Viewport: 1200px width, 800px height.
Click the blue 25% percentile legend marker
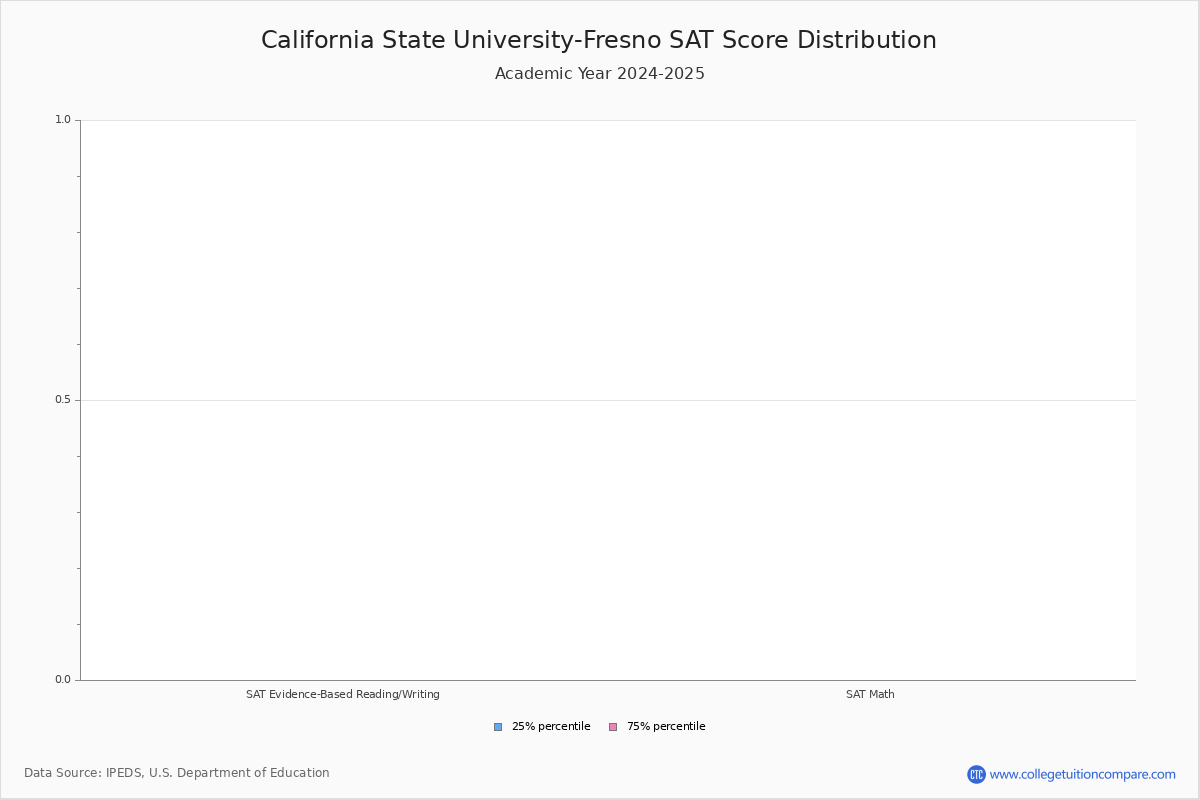coord(498,727)
